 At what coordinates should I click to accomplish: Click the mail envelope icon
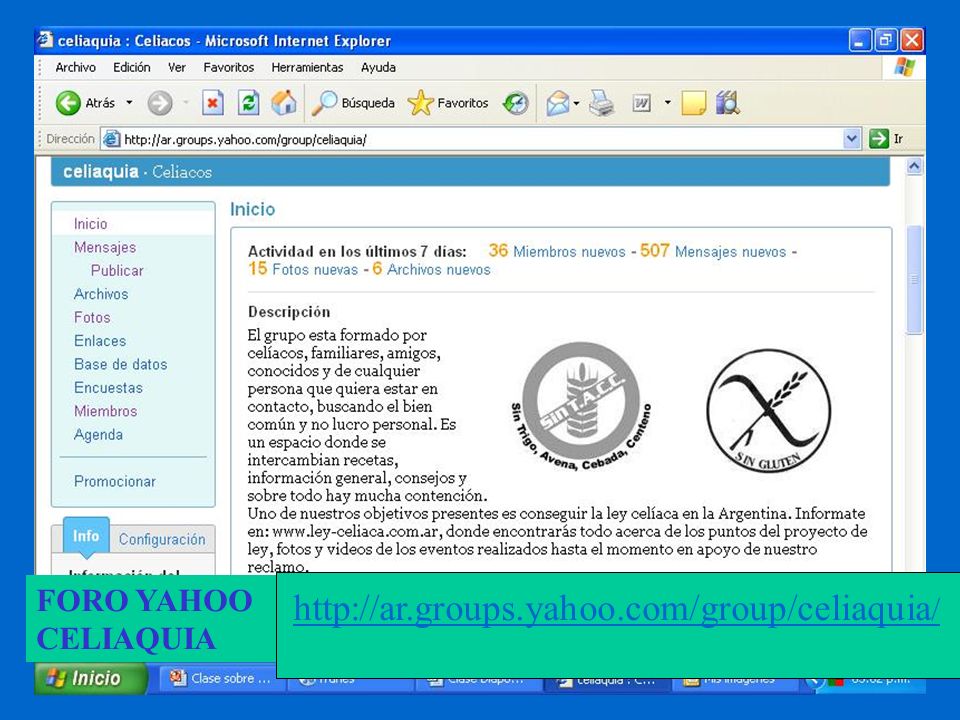click(x=558, y=103)
